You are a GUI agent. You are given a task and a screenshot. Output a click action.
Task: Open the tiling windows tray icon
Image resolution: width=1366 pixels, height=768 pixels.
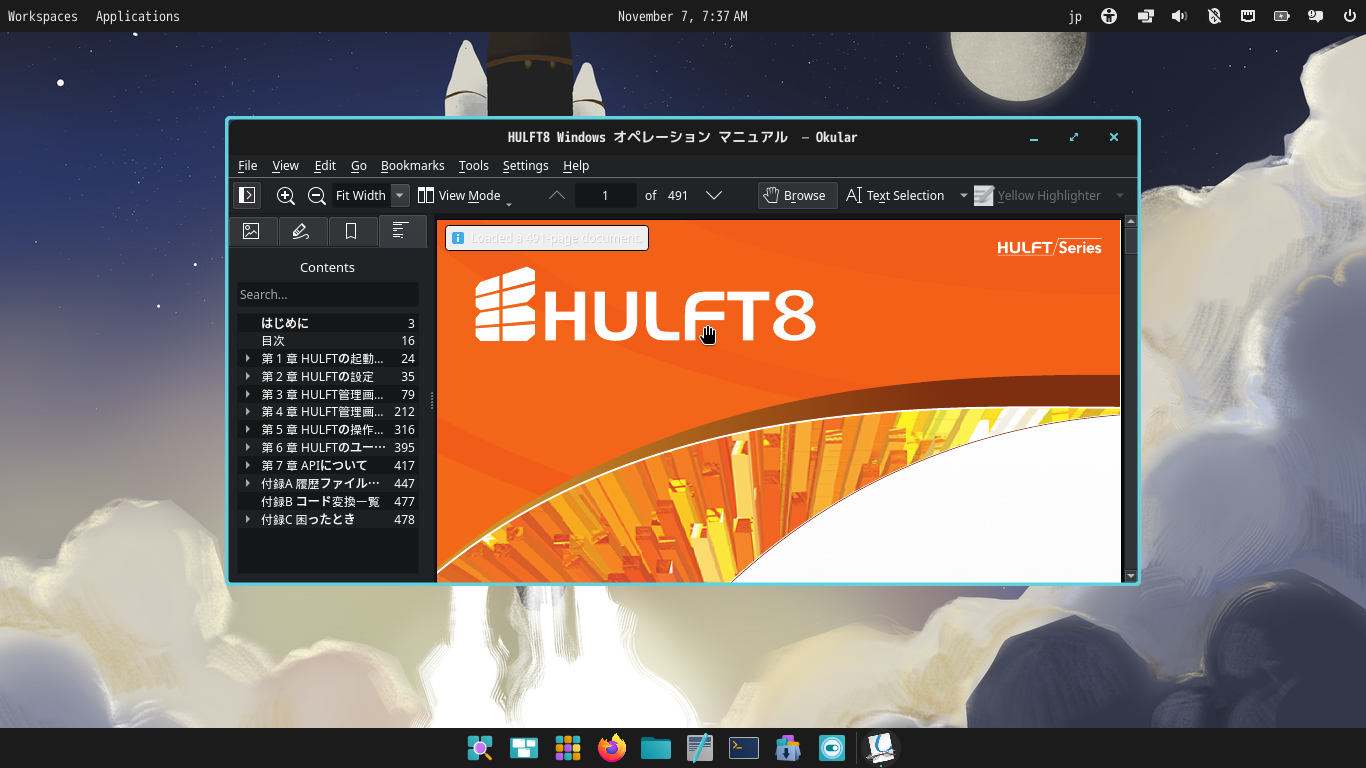coord(1144,16)
